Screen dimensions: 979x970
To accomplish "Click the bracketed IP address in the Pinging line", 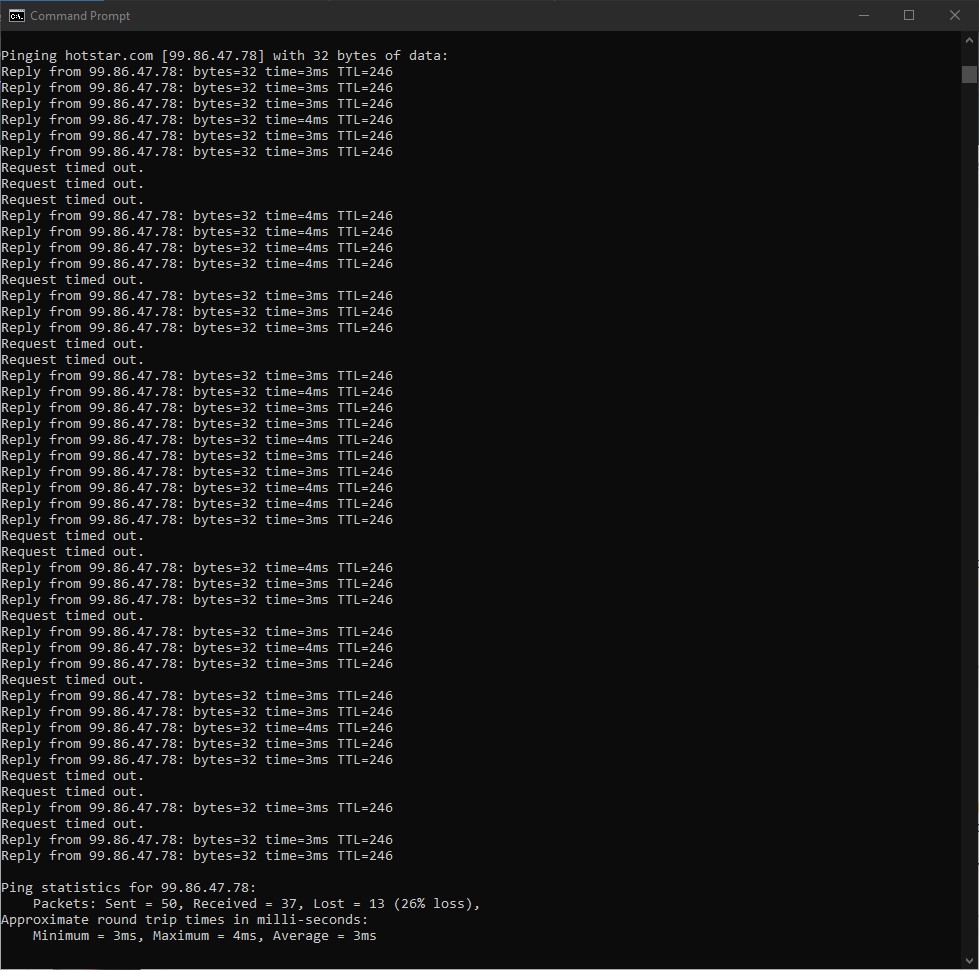I will point(213,56).
